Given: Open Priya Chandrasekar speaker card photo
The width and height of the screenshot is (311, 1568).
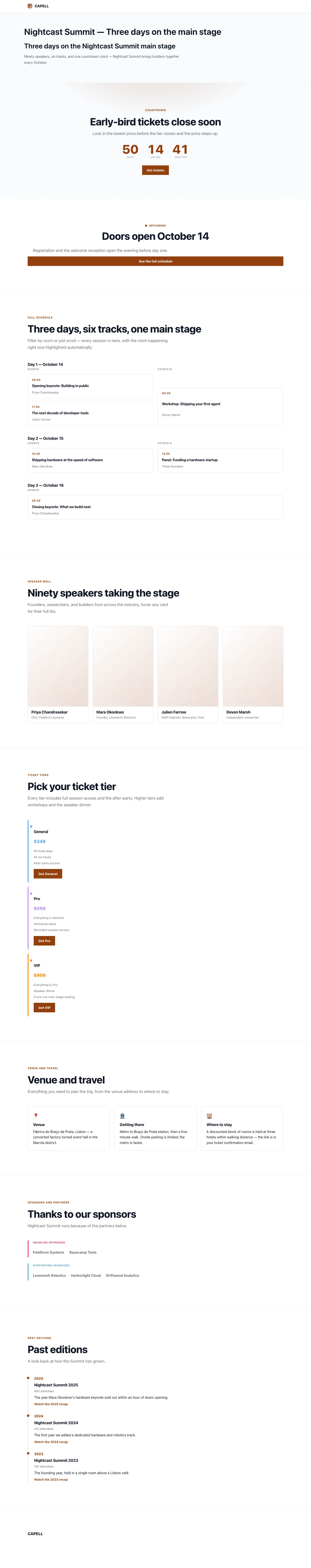Looking at the screenshot, I should coord(58,667).
